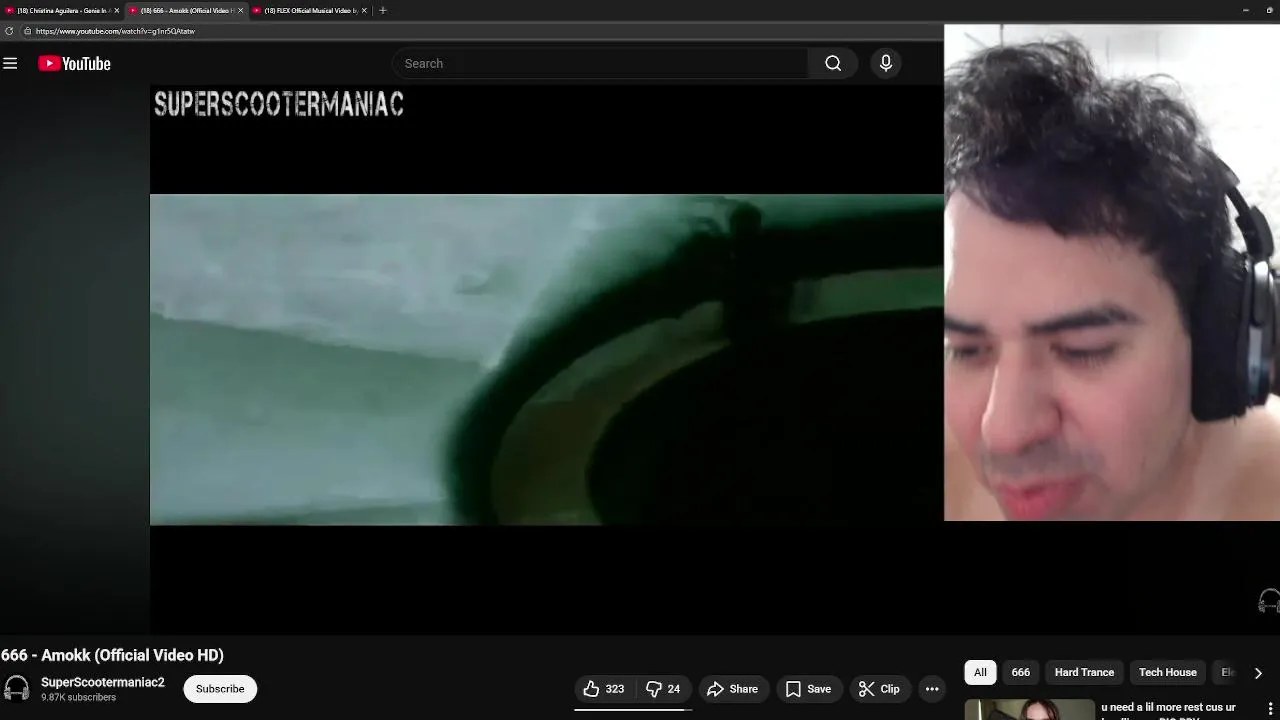Click the video title '666 - Amokk (Official Video HD)'
The image size is (1280, 720).
coord(112,655)
